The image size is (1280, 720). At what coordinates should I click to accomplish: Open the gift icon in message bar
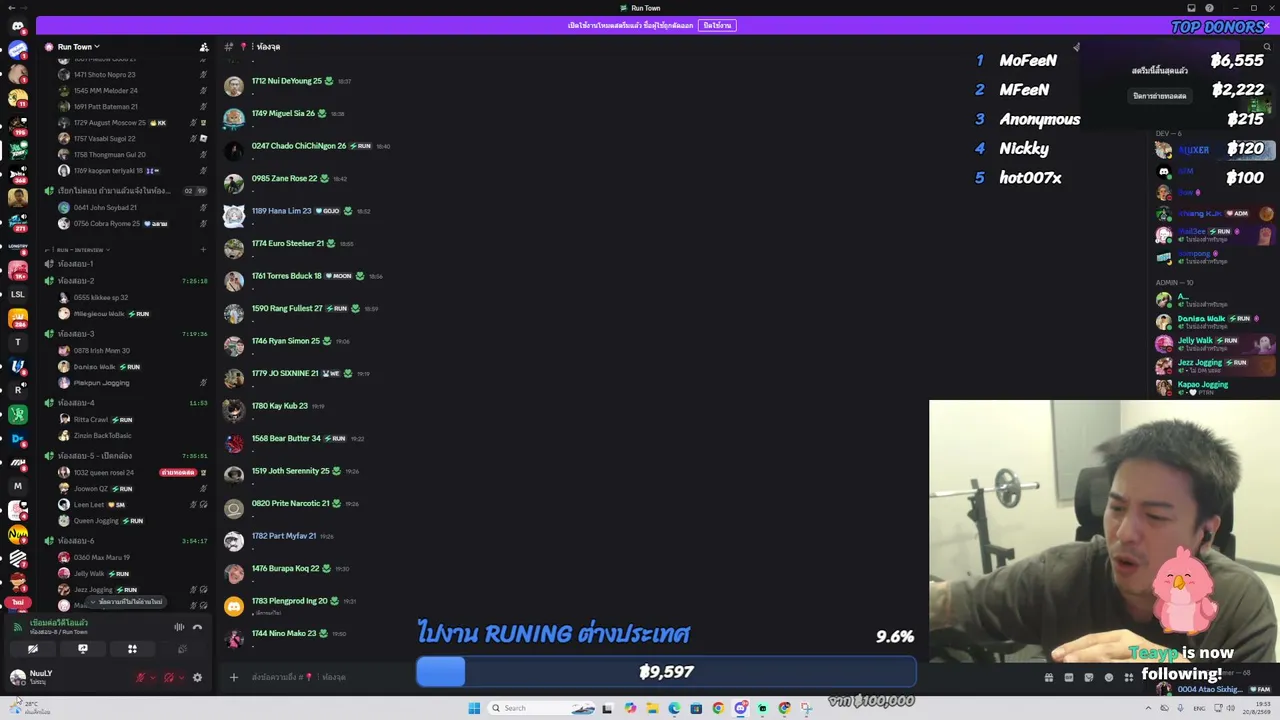(x=1049, y=677)
